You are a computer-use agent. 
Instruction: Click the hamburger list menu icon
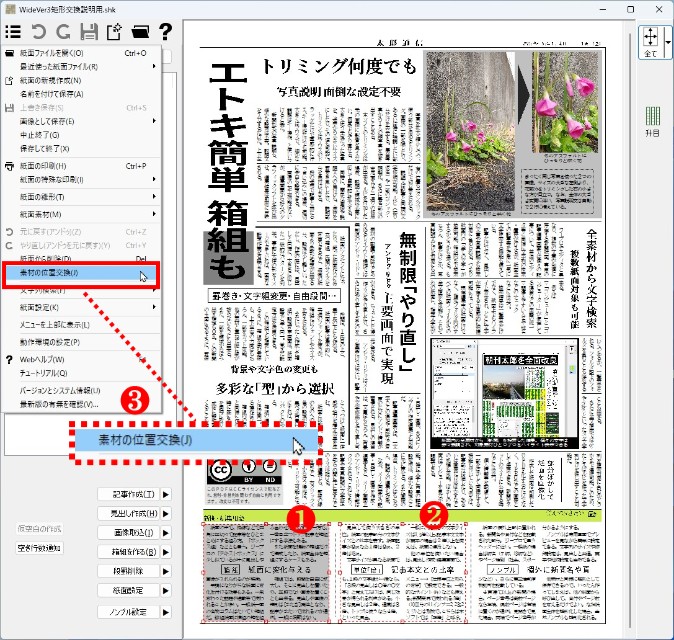click(14, 32)
